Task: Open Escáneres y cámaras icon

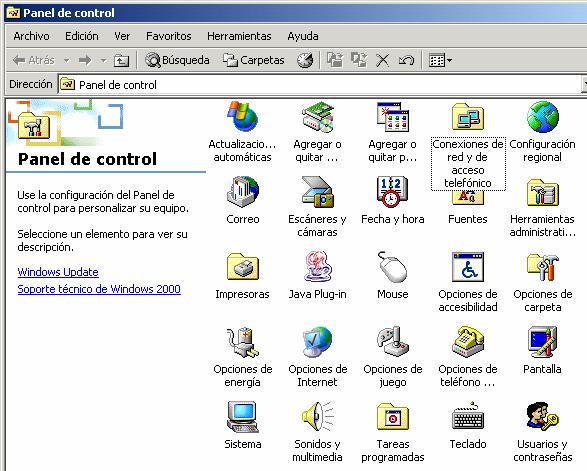Action: [x=317, y=192]
